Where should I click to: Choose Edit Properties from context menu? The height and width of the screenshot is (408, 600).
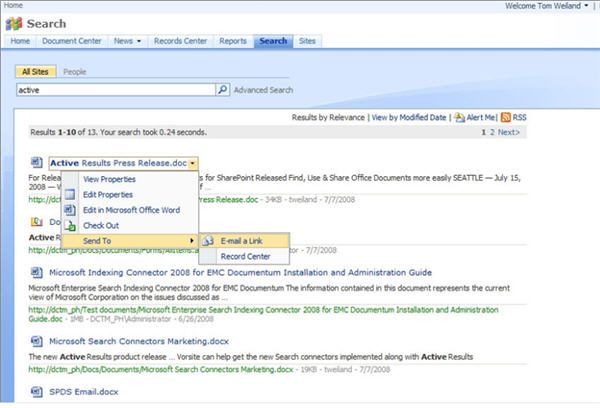coord(108,194)
